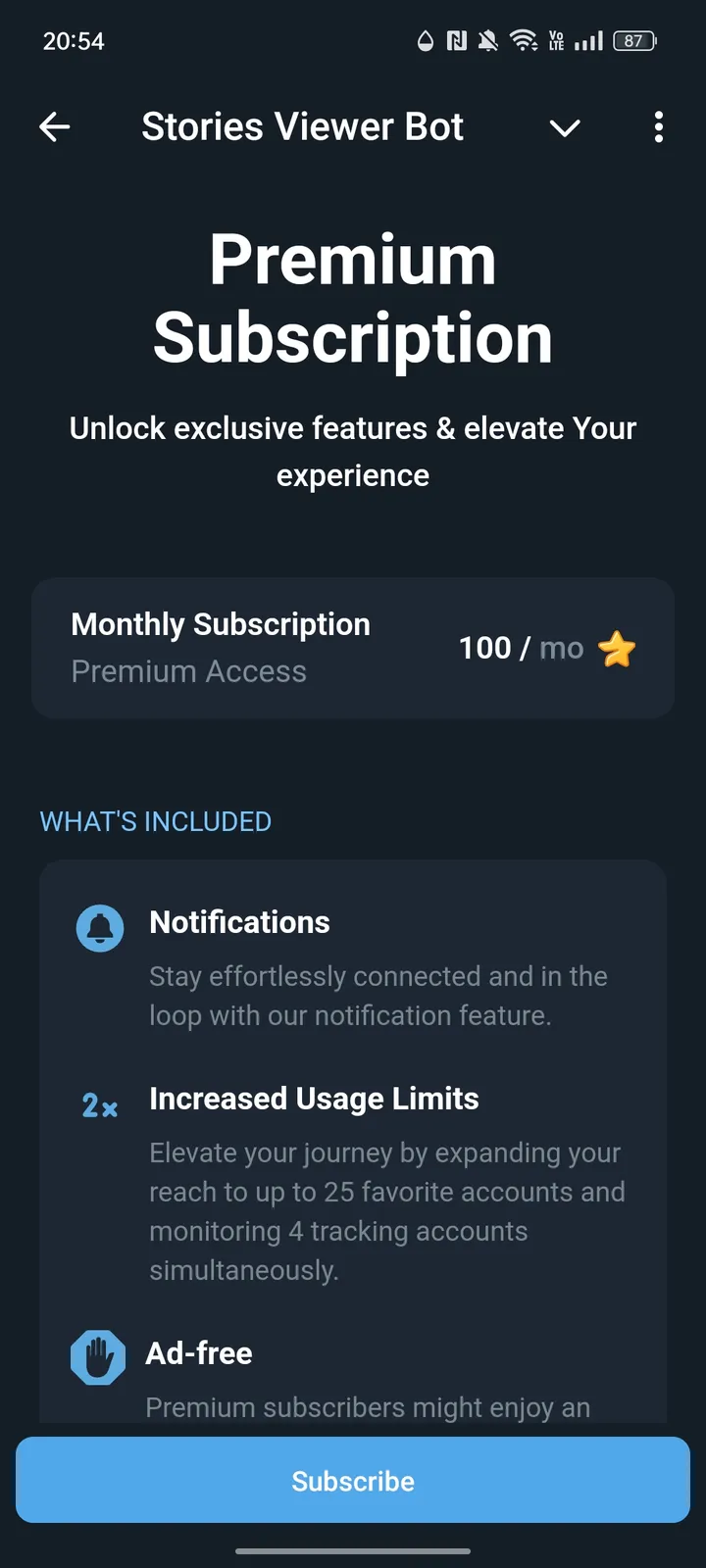
Task: Tap the Premium Subscription heading
Action: pos(353,299)
